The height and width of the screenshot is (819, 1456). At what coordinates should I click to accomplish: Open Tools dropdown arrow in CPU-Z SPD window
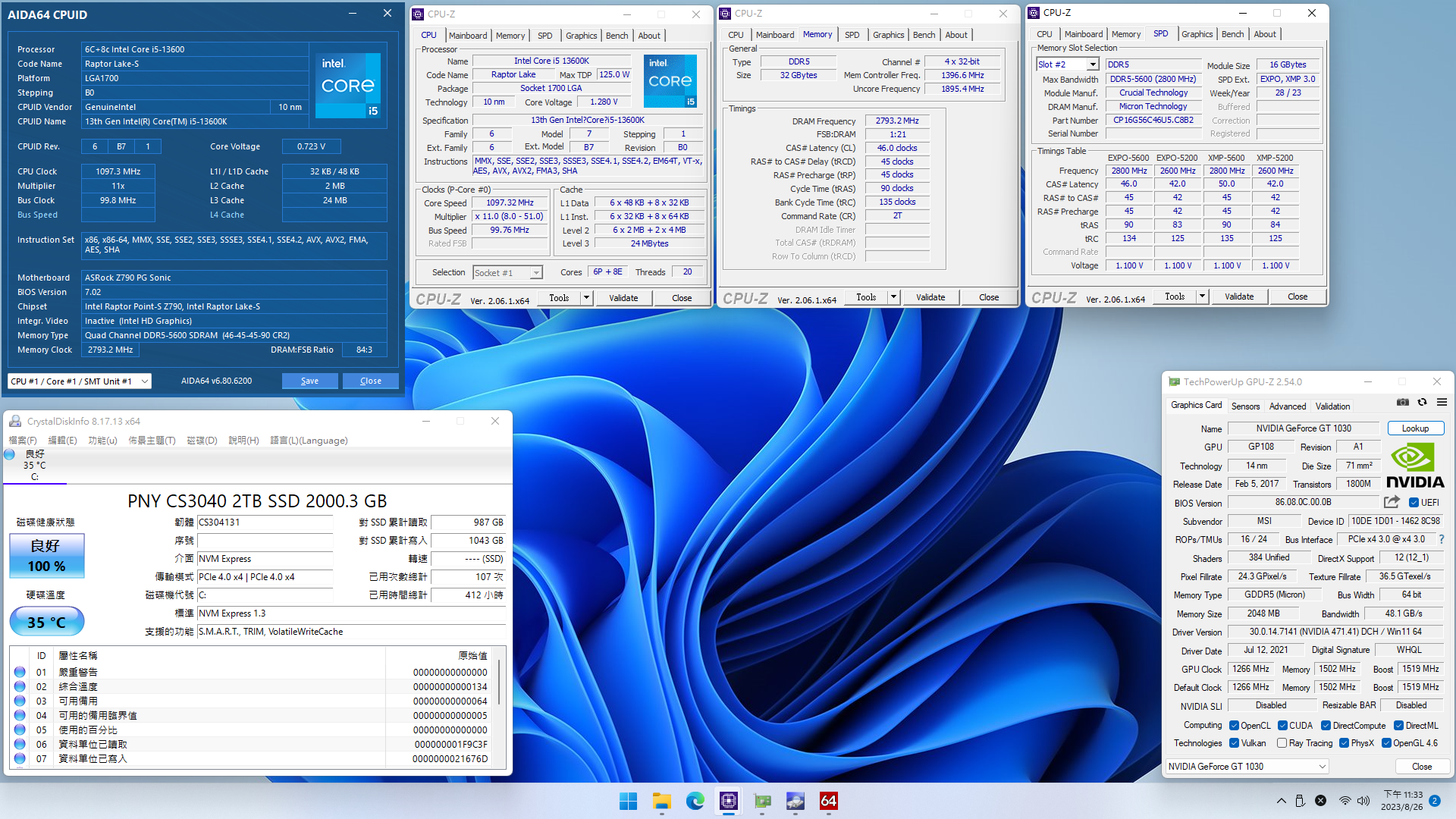(1202, 297)
